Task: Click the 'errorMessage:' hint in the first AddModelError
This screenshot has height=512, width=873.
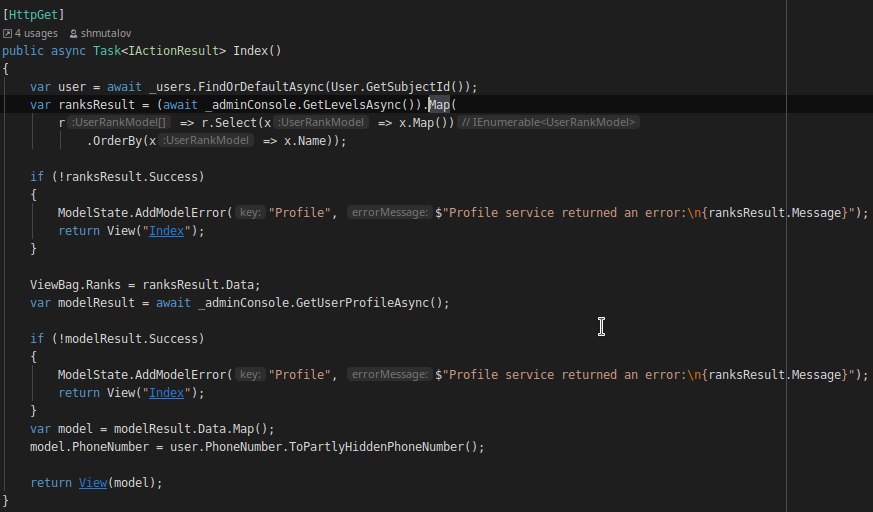Action: (x=390, y=213)
